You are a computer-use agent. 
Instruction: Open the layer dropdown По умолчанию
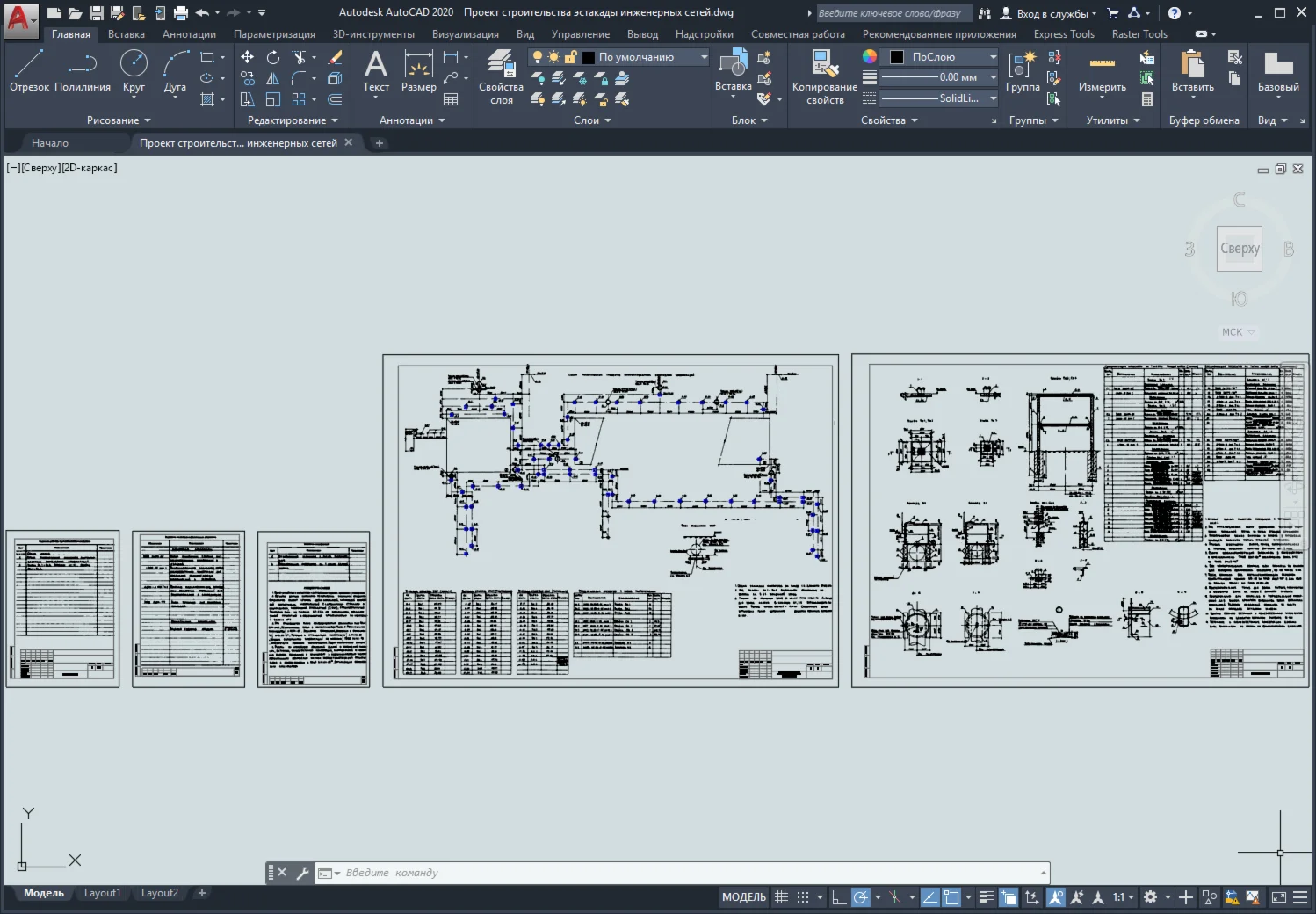click(x=620, y=57)
